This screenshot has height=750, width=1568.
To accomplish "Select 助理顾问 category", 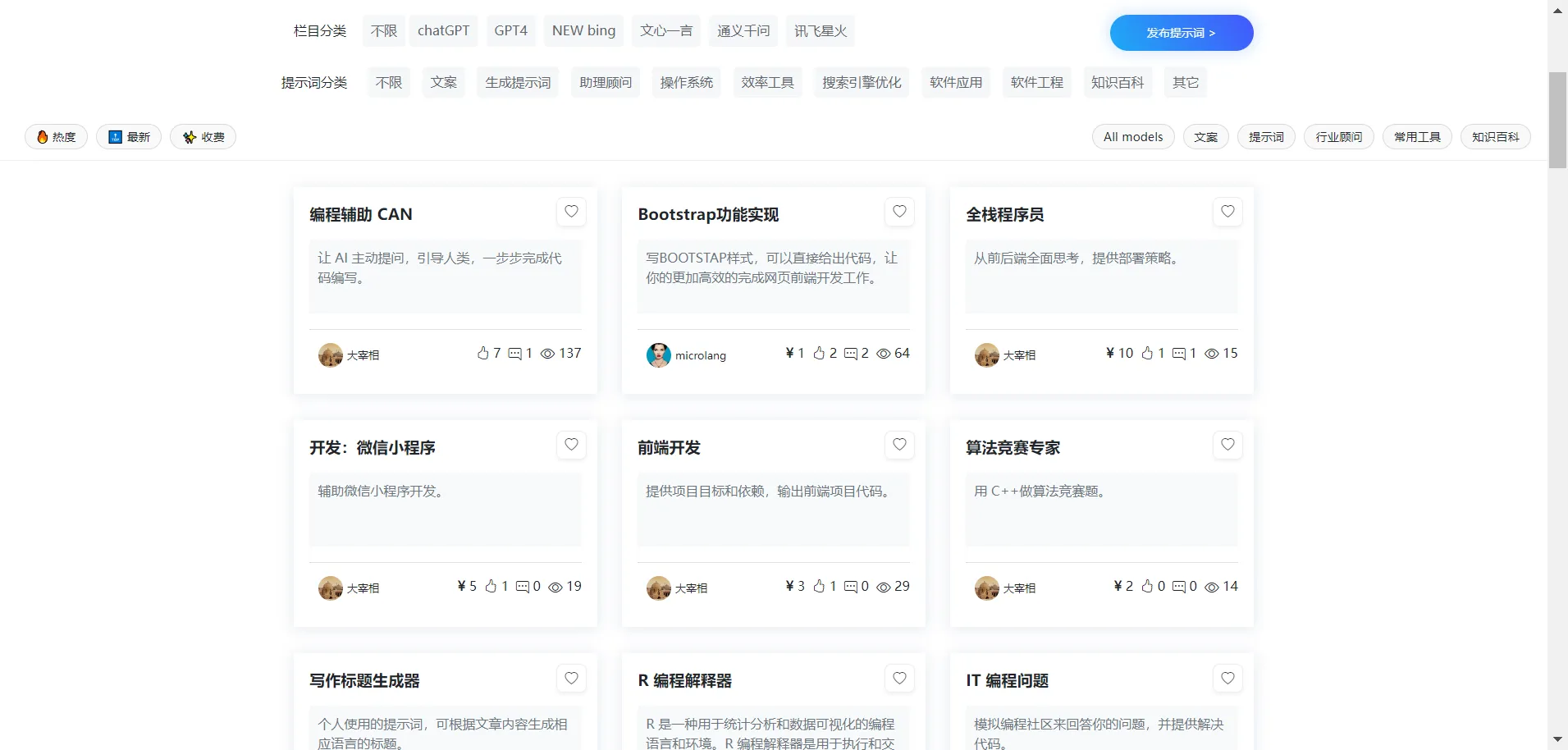I will (606, 83).
